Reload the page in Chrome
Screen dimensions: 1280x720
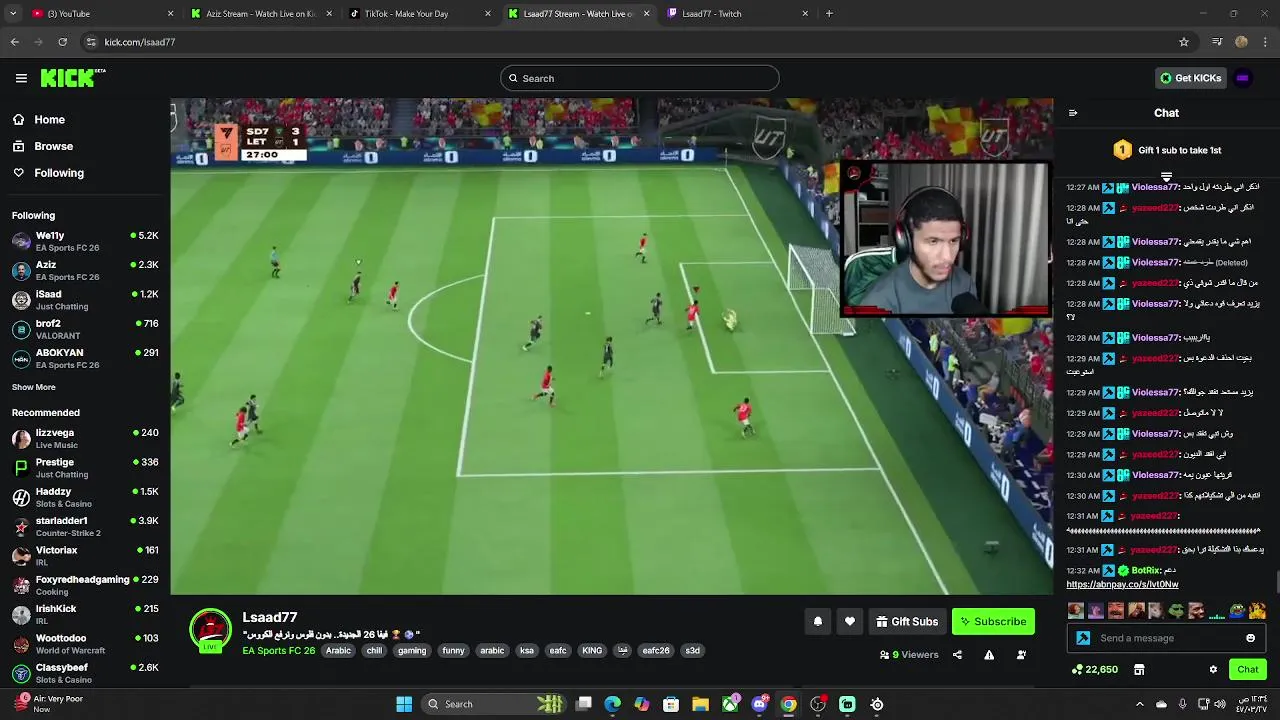point(62,42)
